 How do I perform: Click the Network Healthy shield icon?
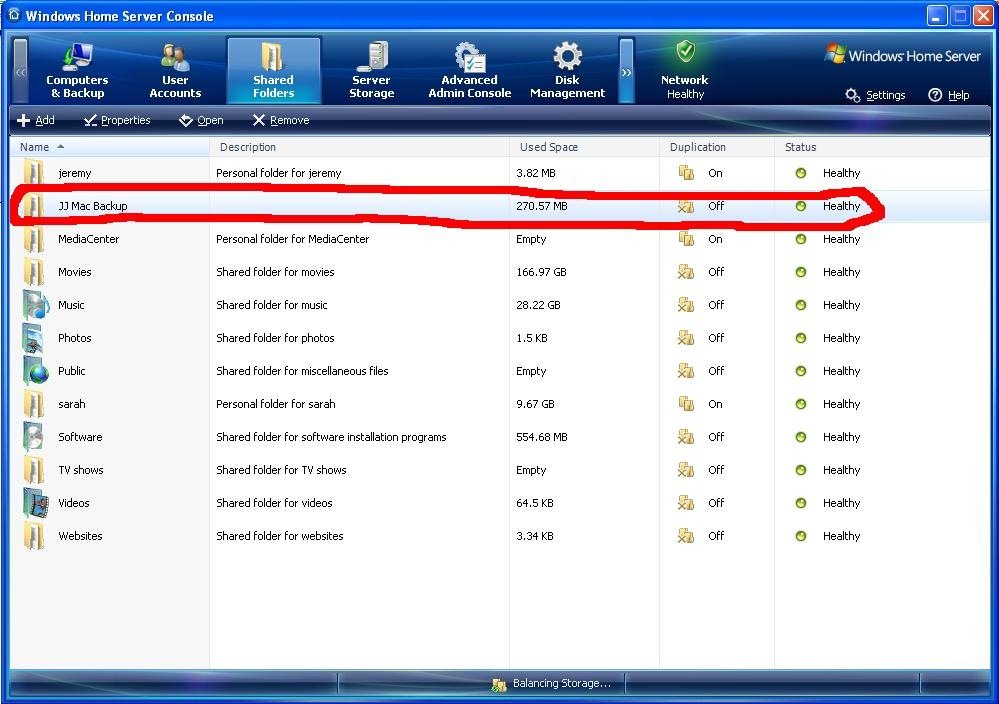[x=686, y=51]
